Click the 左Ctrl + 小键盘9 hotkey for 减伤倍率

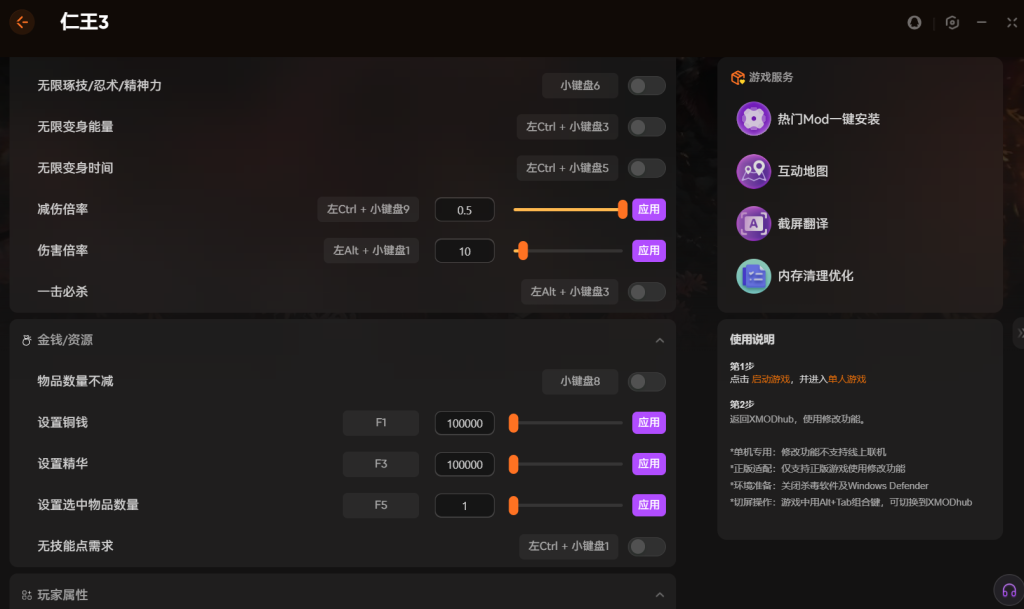368,209
